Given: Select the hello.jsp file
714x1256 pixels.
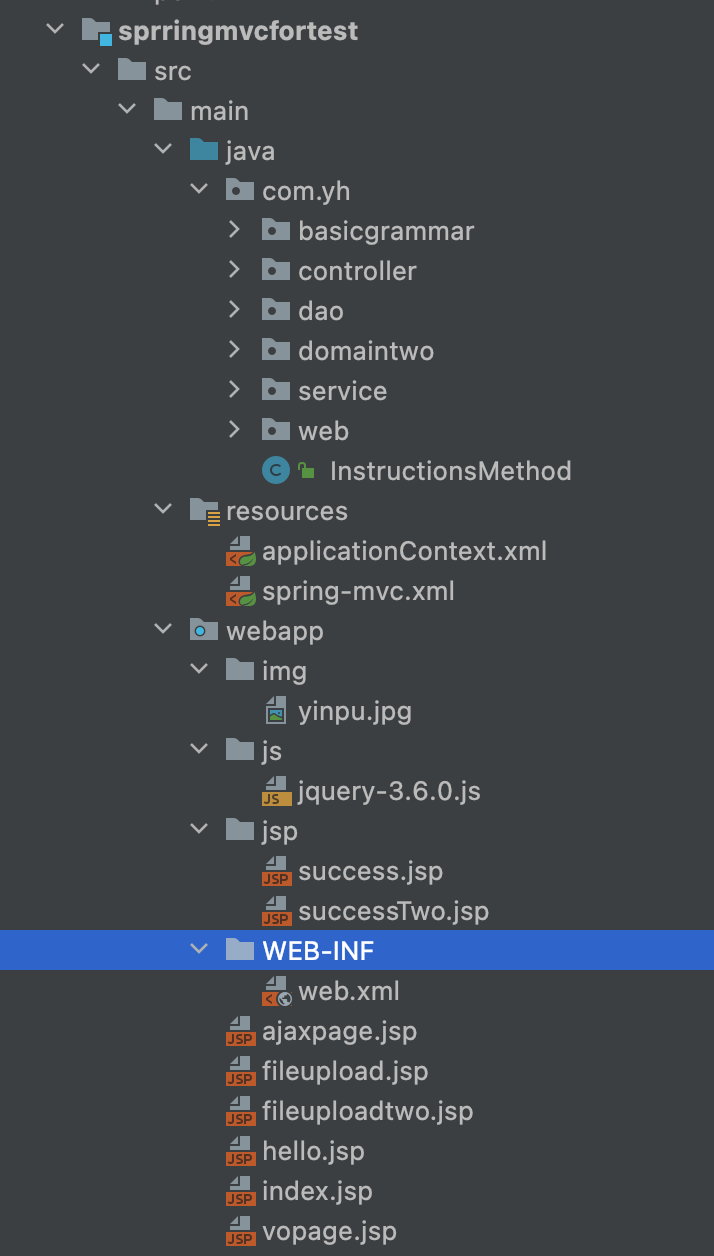Looking at the screenshot, I should coord(312,1151).
